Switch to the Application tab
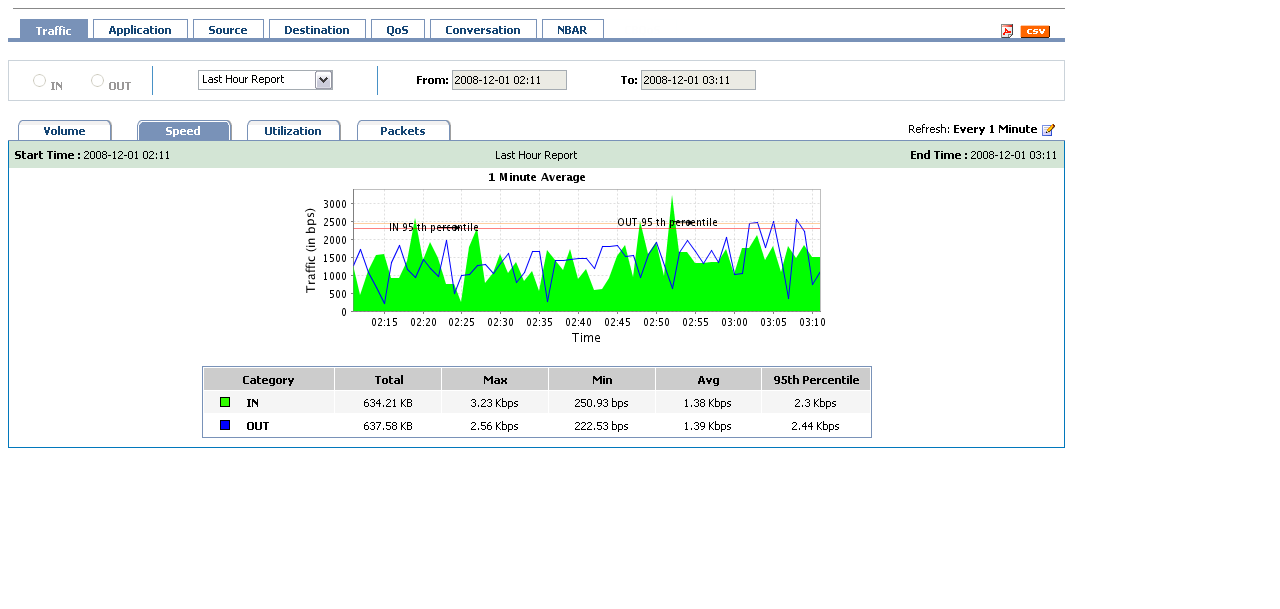This screenshot has width=1280, height=609. pos(140,30)
